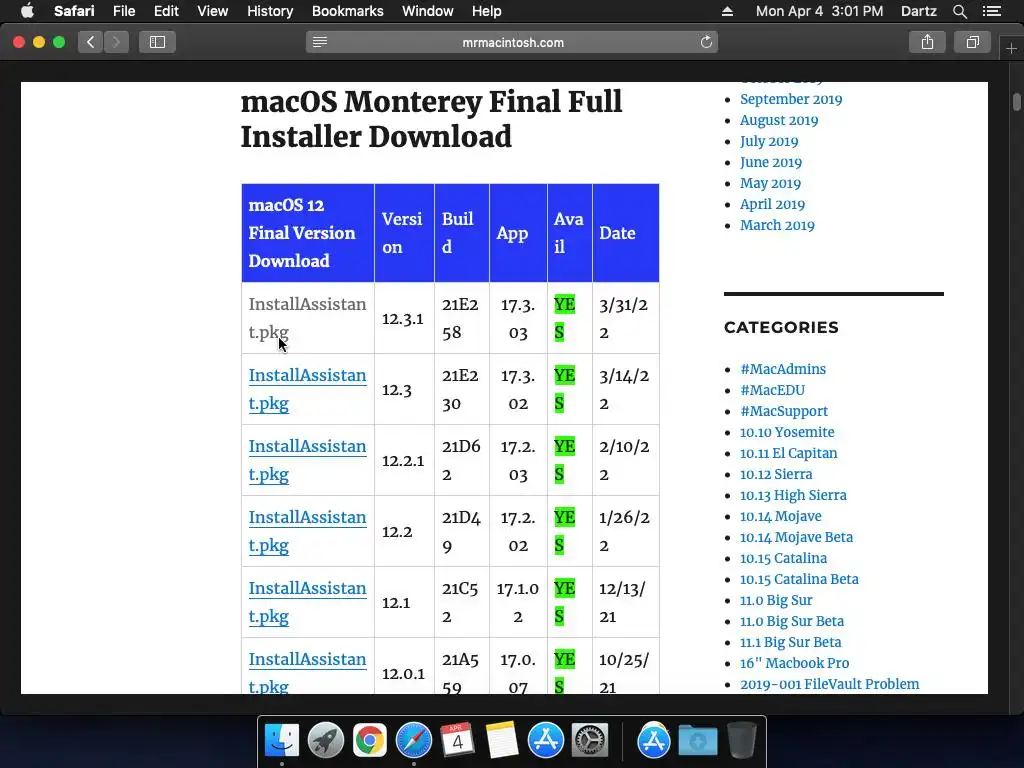Open Google Chrome from the Dock

[370, 741]
